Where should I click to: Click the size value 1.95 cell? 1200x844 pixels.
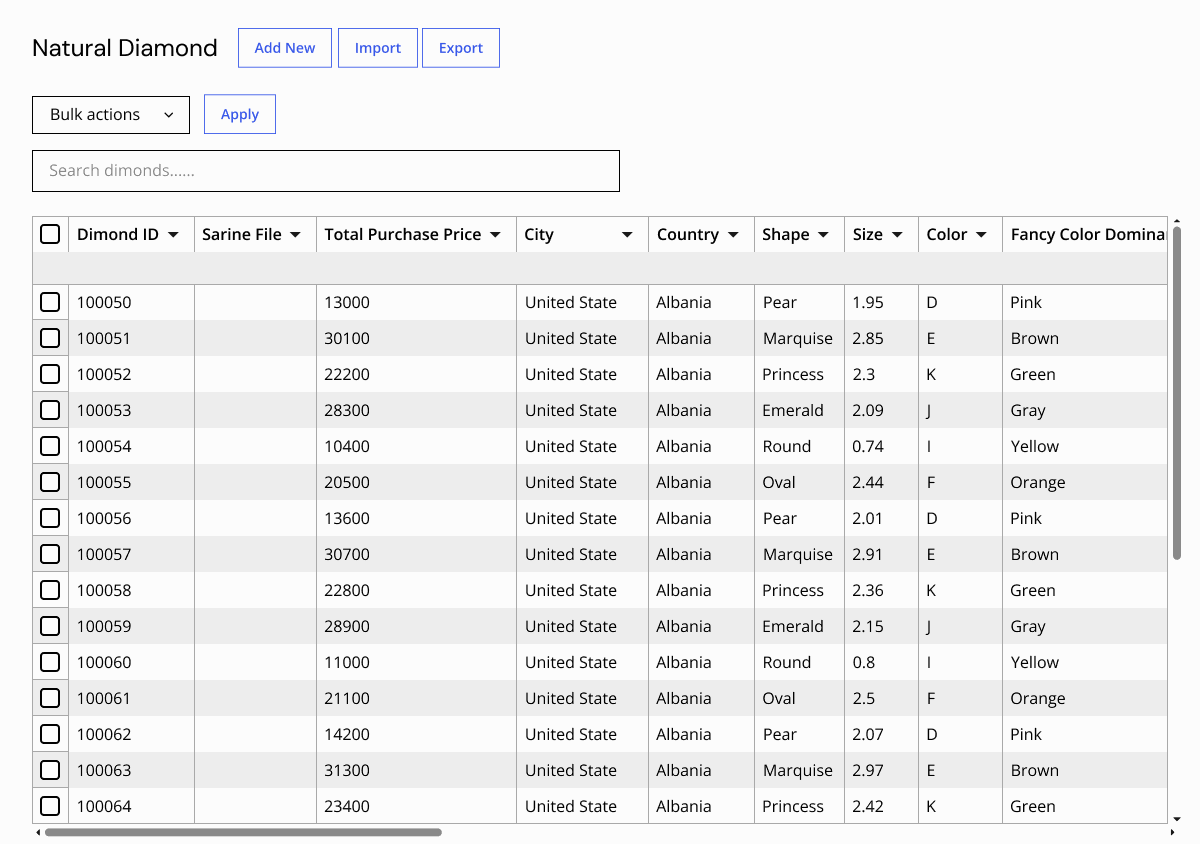click(x=881, y=302)
